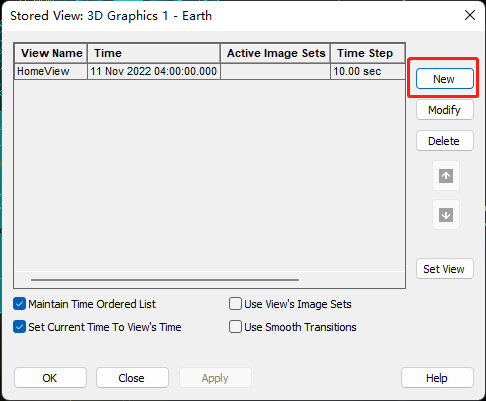Image resolution: width=486 pixels, height=401 pixels.
Task: Click the Set View button
Action: [445, 269]
